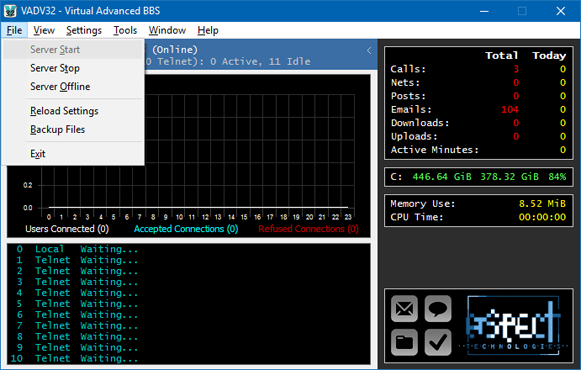Click the Total column header
Screen dimensions: 581x370
501,56
